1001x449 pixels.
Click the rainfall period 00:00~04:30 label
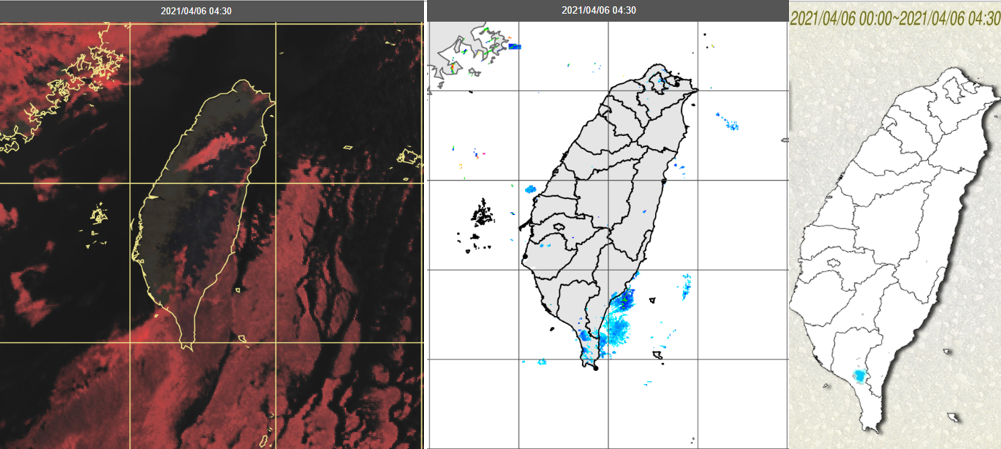point(895,17)
